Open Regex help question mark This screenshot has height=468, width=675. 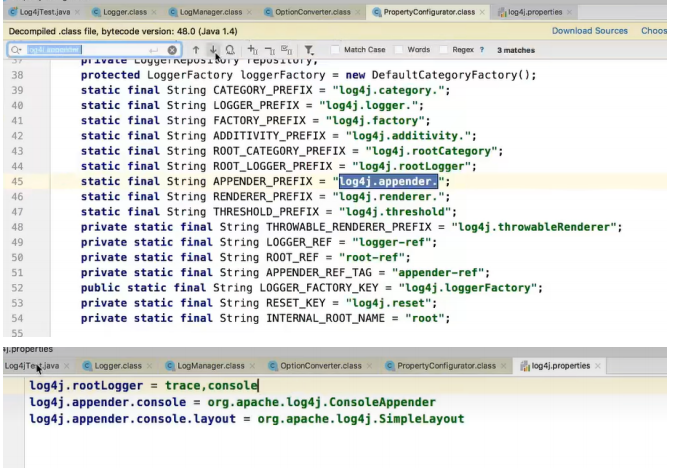click(482, 50)
